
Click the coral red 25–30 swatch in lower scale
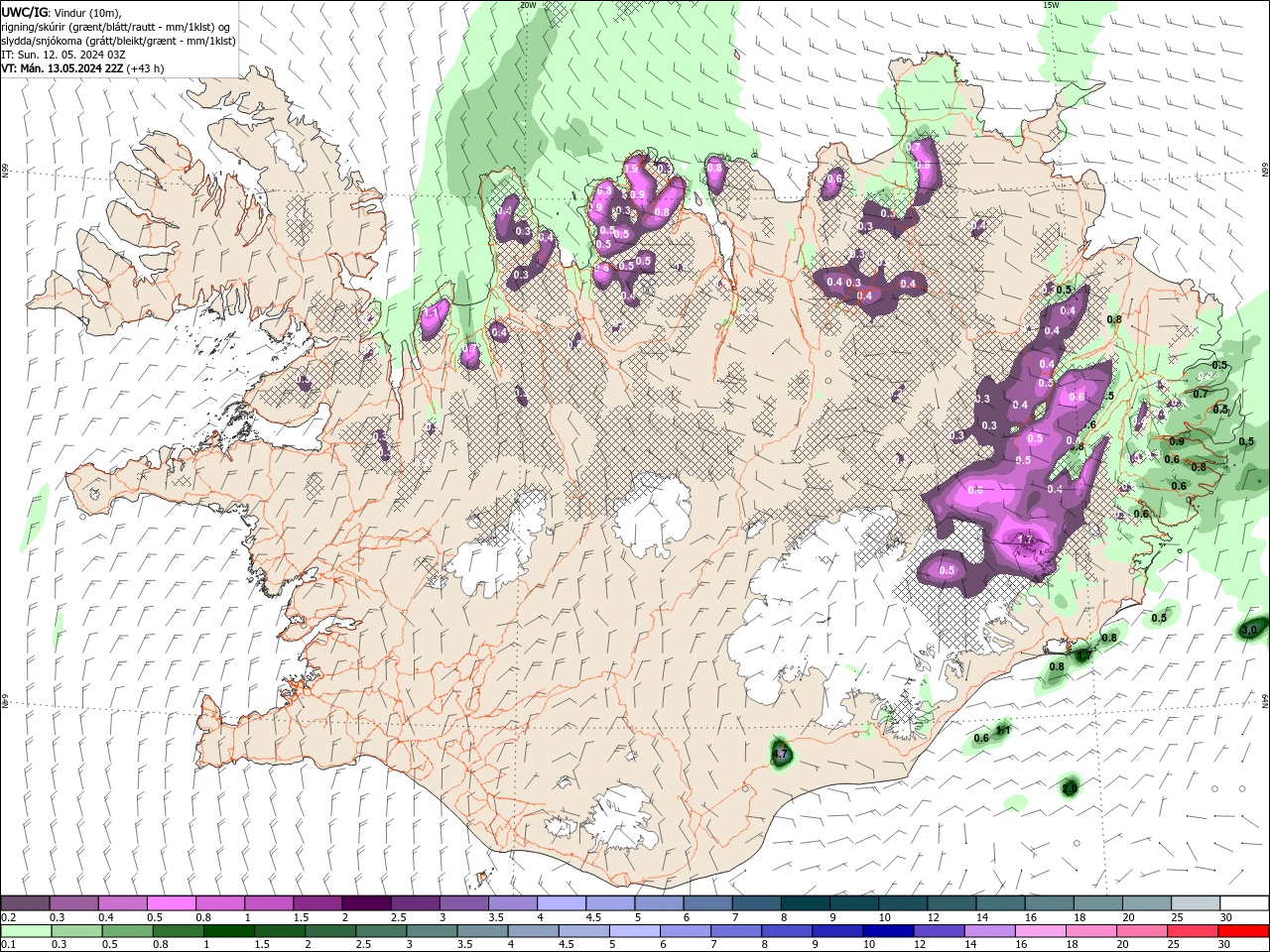point(1192,931)
